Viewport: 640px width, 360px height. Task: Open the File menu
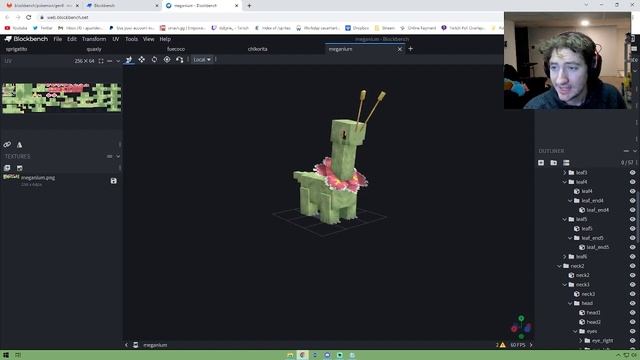coord(58,39)
